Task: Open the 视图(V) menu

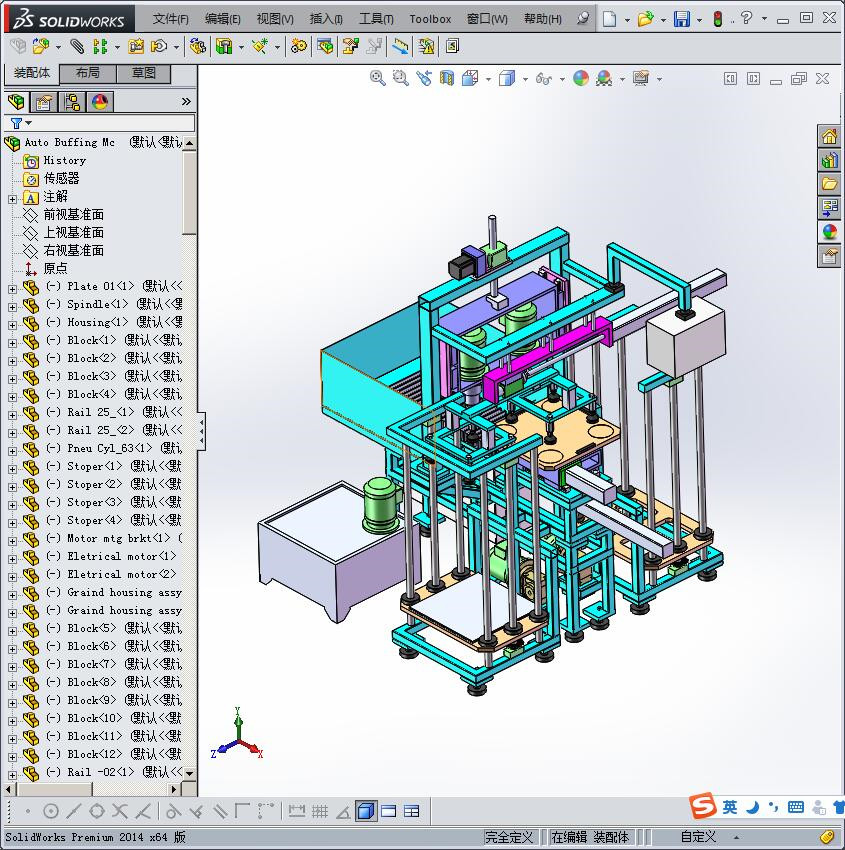Action: point(275,19)
